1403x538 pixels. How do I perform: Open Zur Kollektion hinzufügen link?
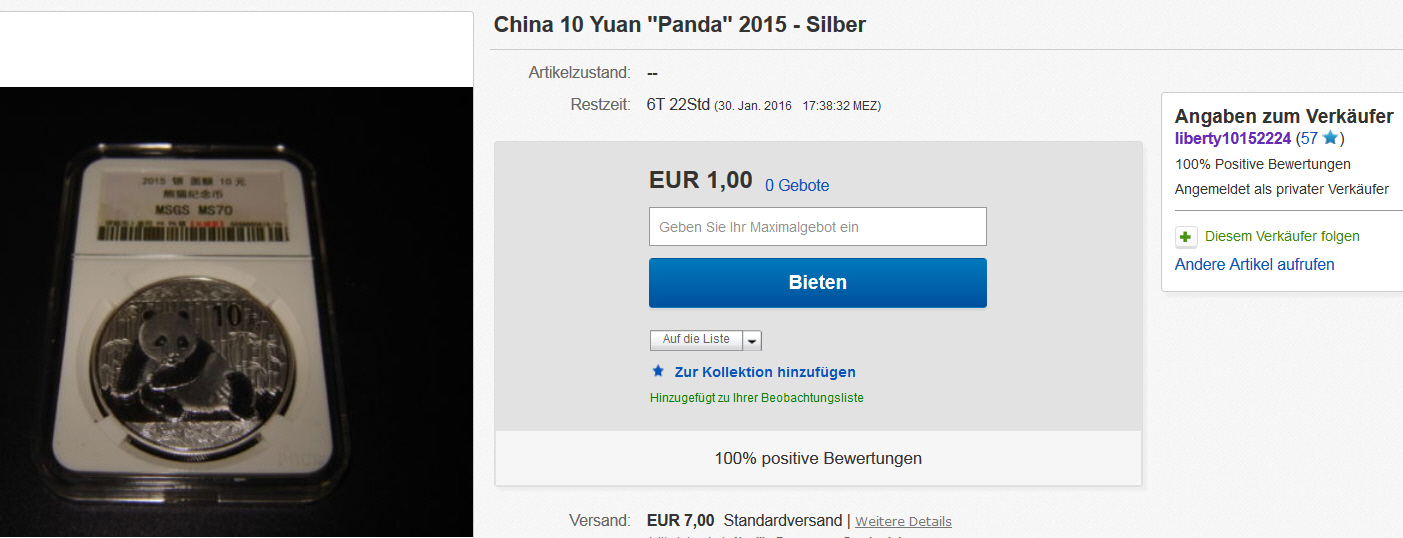click(765, 372)
